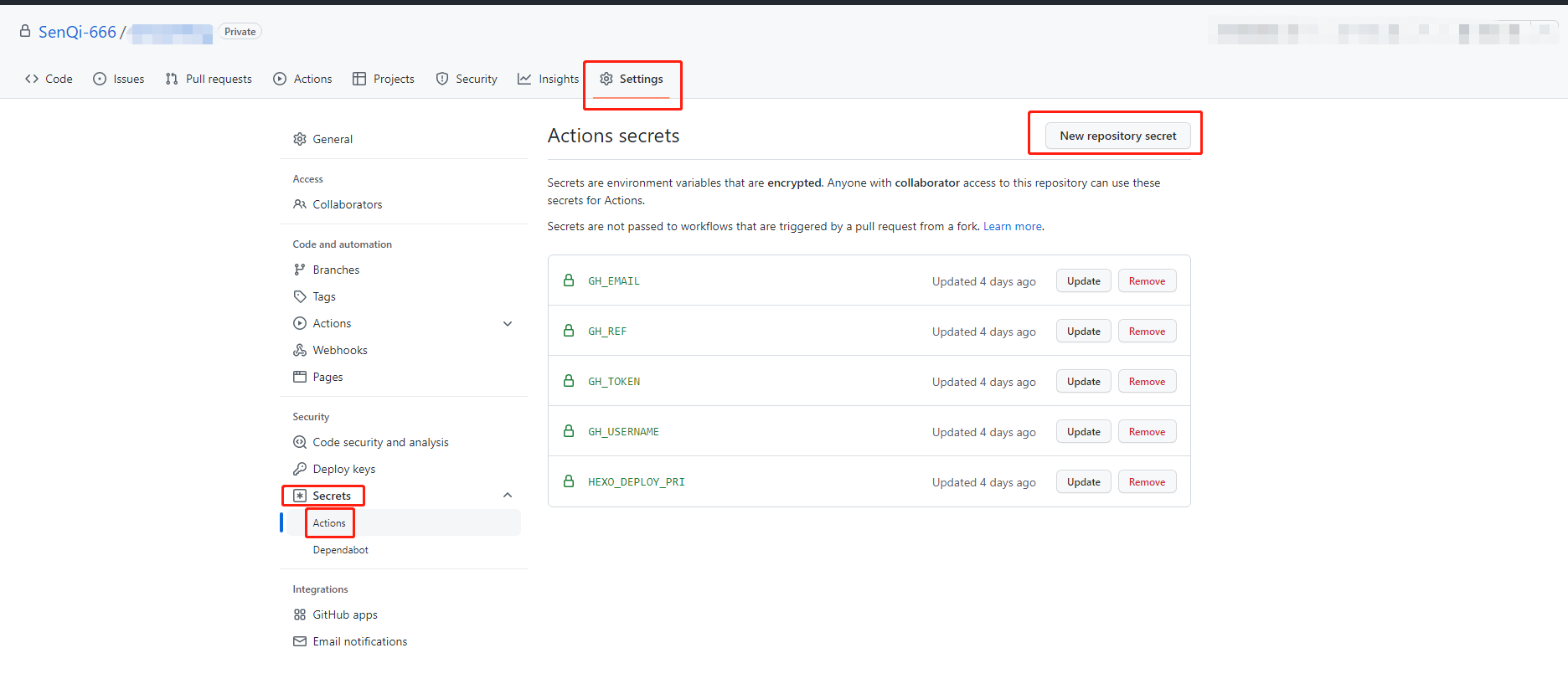Click the Email notifications envelope icon
The image size is (1568, 689).
[300, 641]
